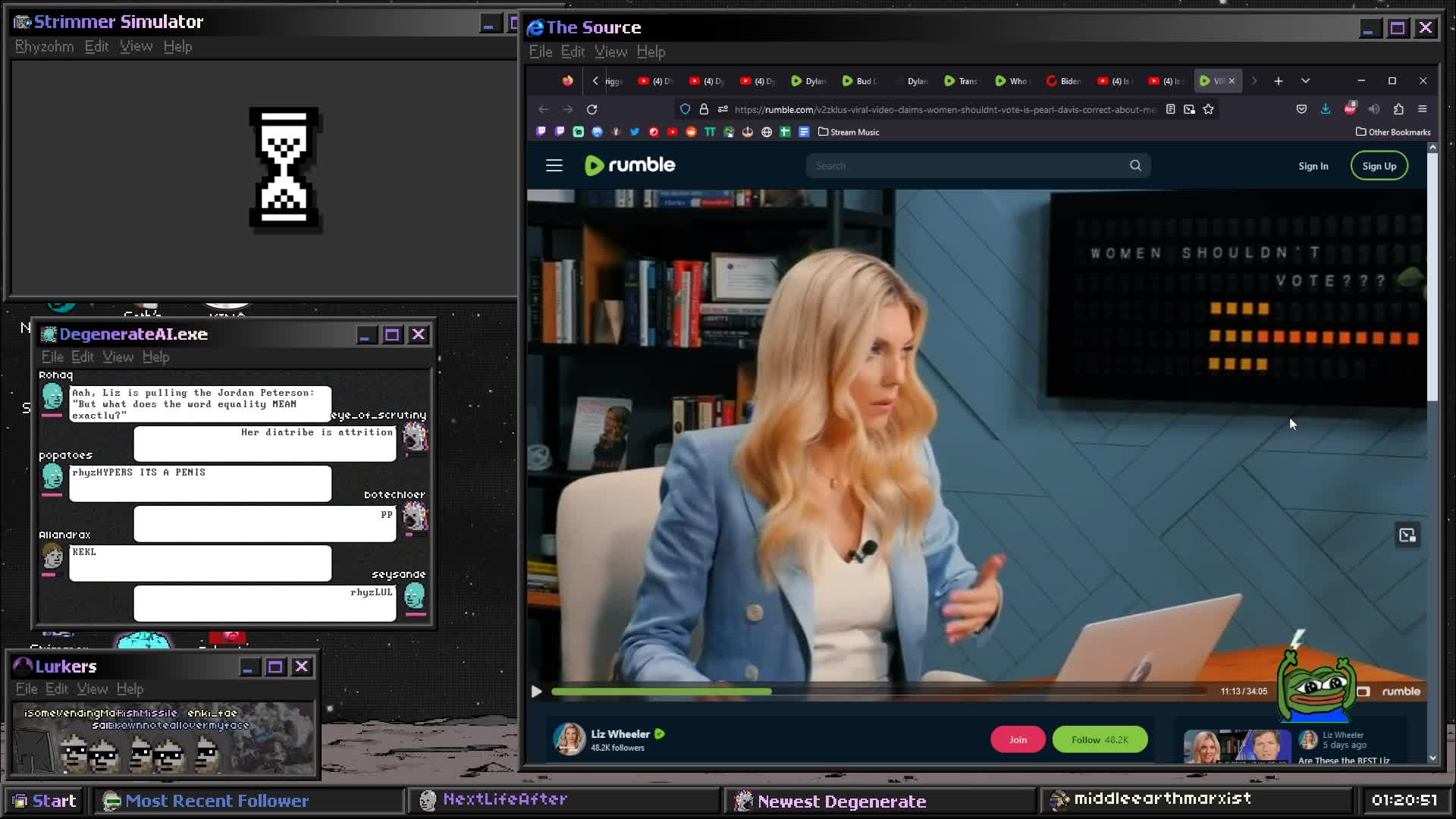1456x819 pixels.
Task: Click the picture-in-picture overlay on video
Action: tap(1407, 535)
